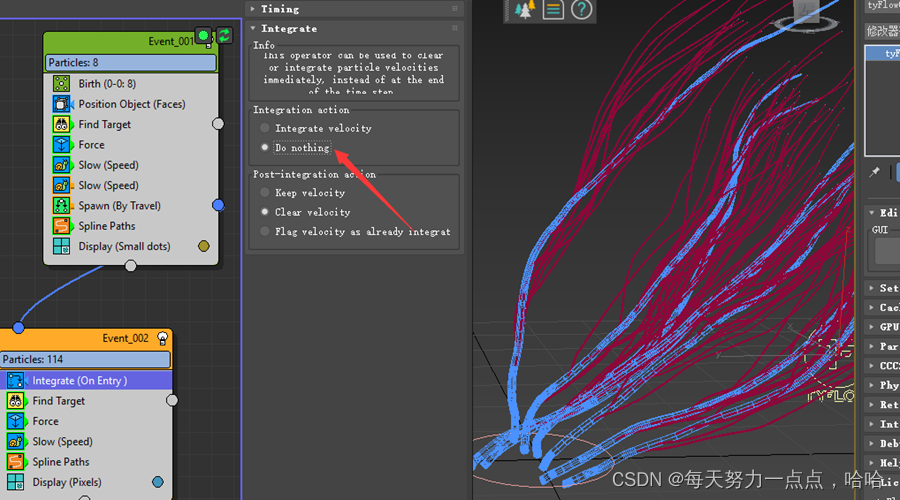Click the blue Display (Pixels) color swatch
This screenshot has height=500, width=900.
(x=158, y=482)
